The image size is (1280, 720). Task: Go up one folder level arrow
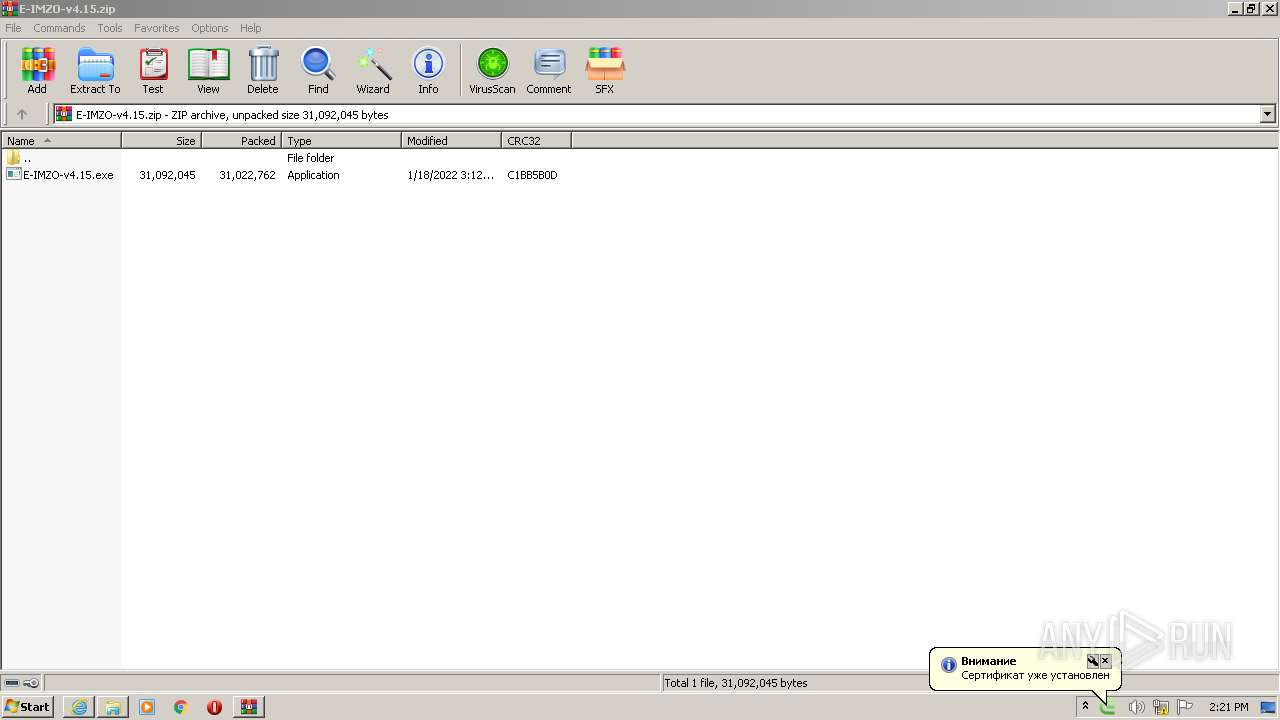[x=22, y=114]
